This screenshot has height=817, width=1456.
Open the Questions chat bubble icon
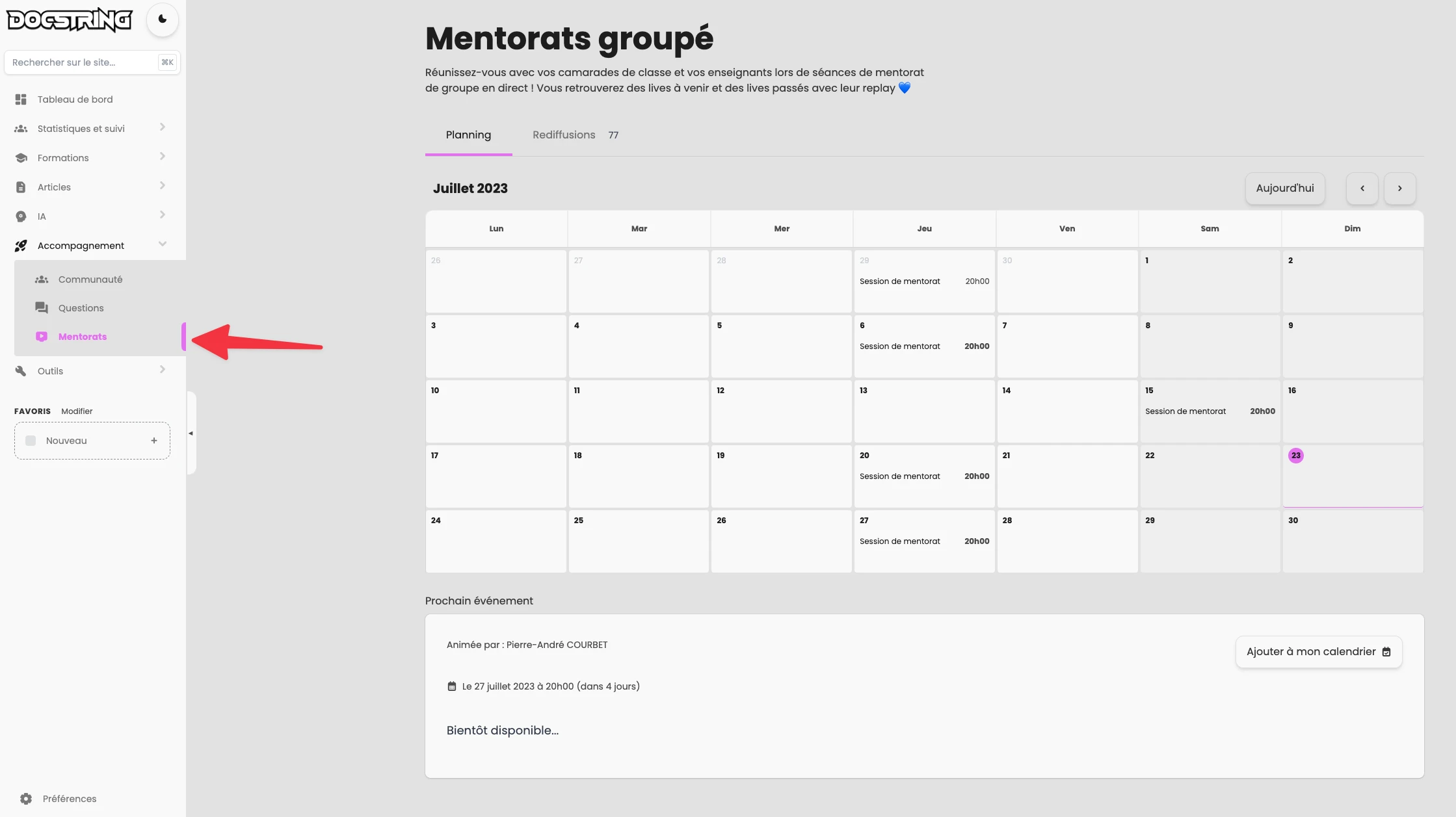pyautogui.click(x=41, y=307)
